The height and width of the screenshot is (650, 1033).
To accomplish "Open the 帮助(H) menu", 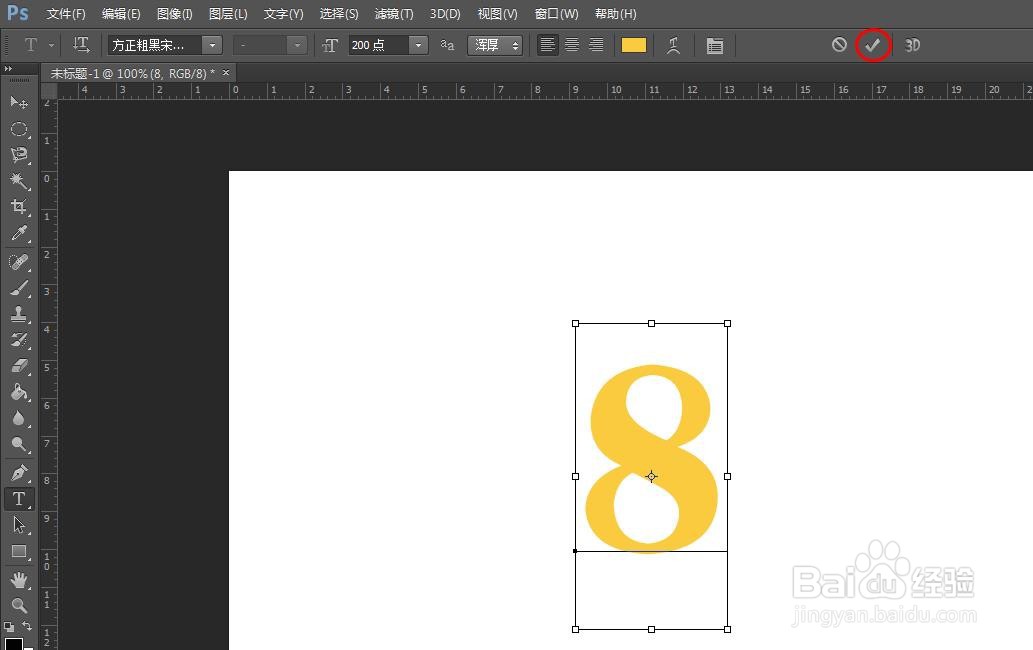I will [615, 13].
